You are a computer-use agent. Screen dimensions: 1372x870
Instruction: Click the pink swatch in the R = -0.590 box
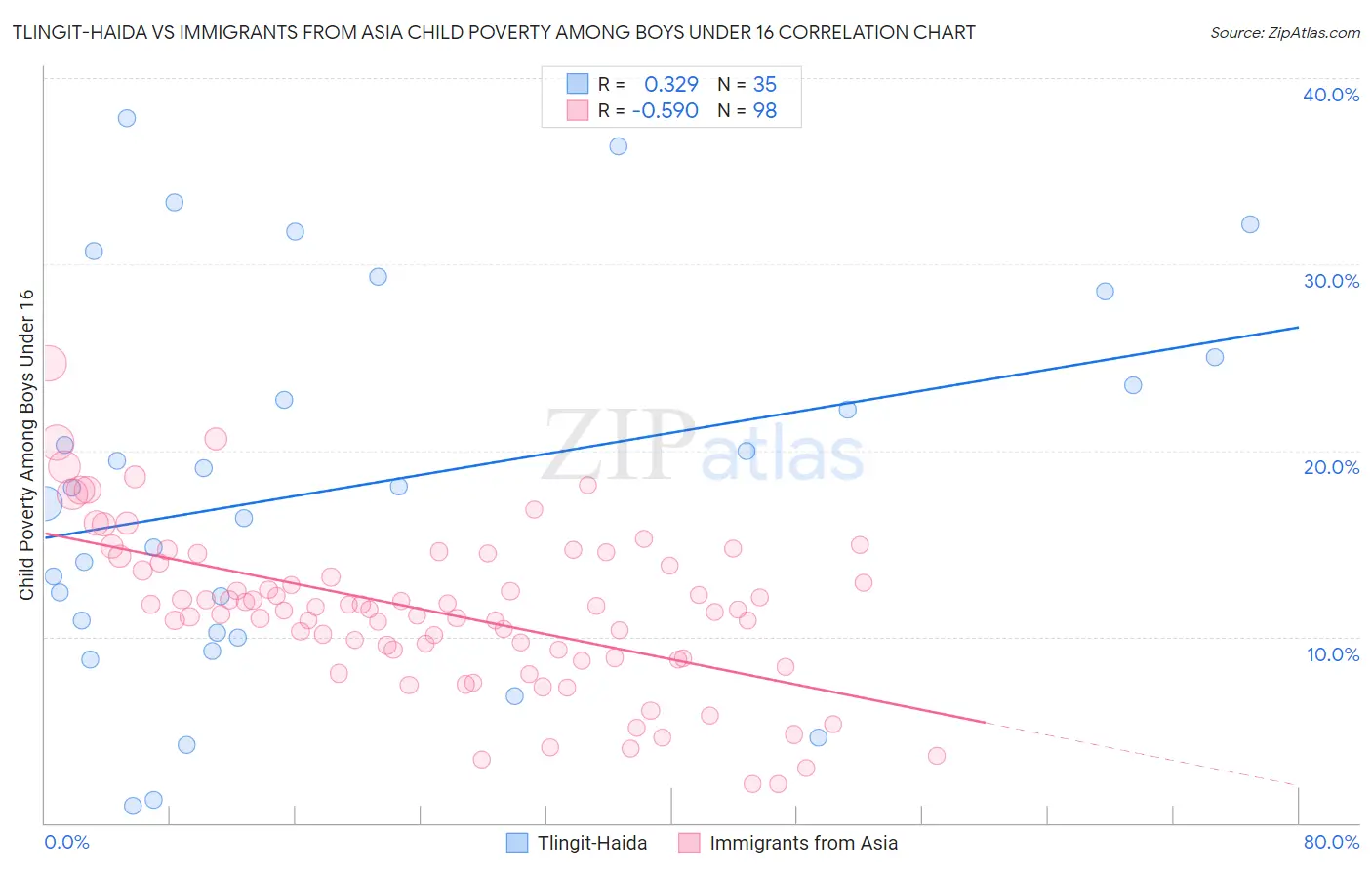point(578,110)
